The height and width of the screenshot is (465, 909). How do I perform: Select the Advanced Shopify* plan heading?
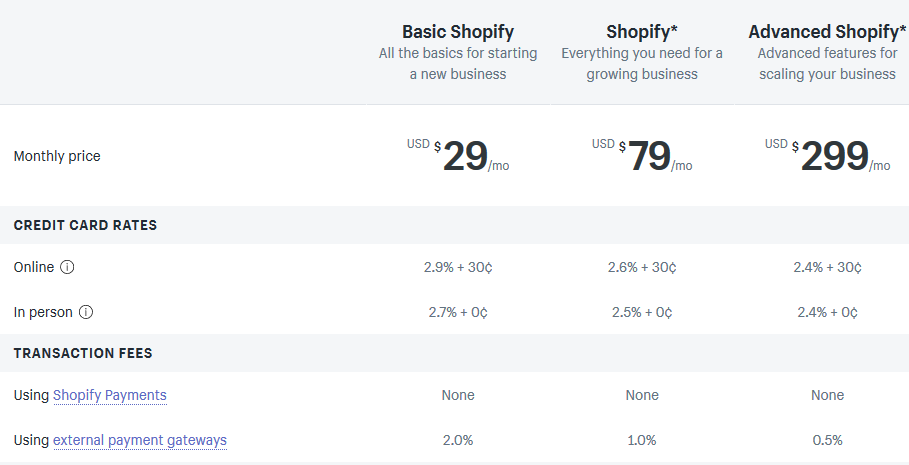pyautogui.click(x=827, y=31)
